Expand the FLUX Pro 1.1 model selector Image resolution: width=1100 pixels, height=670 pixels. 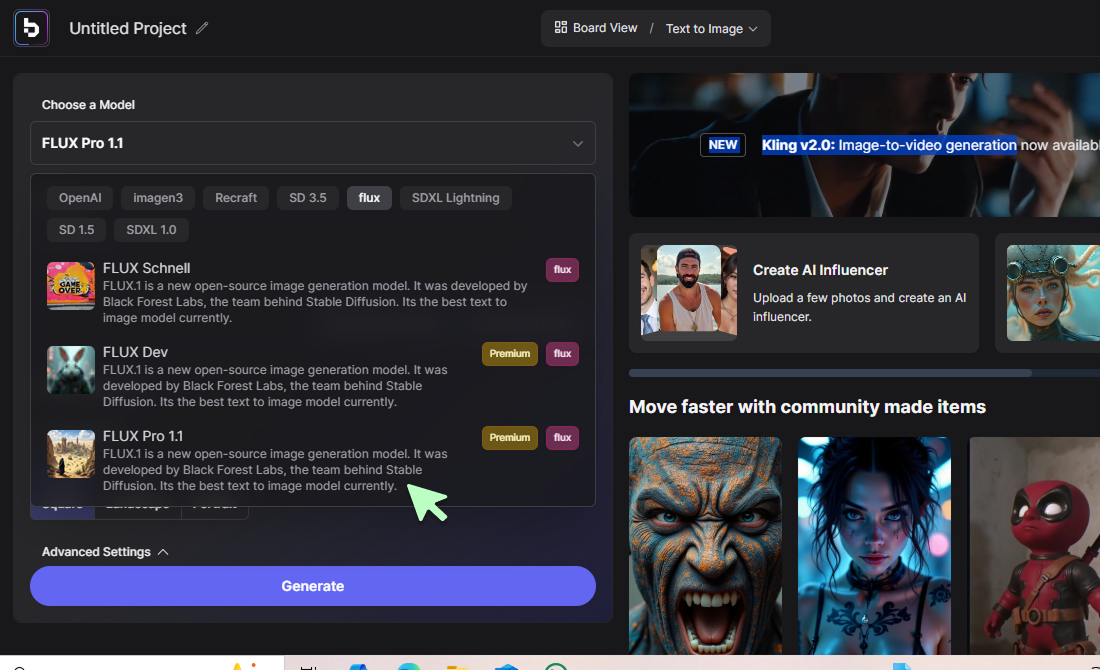coord(313,143)
